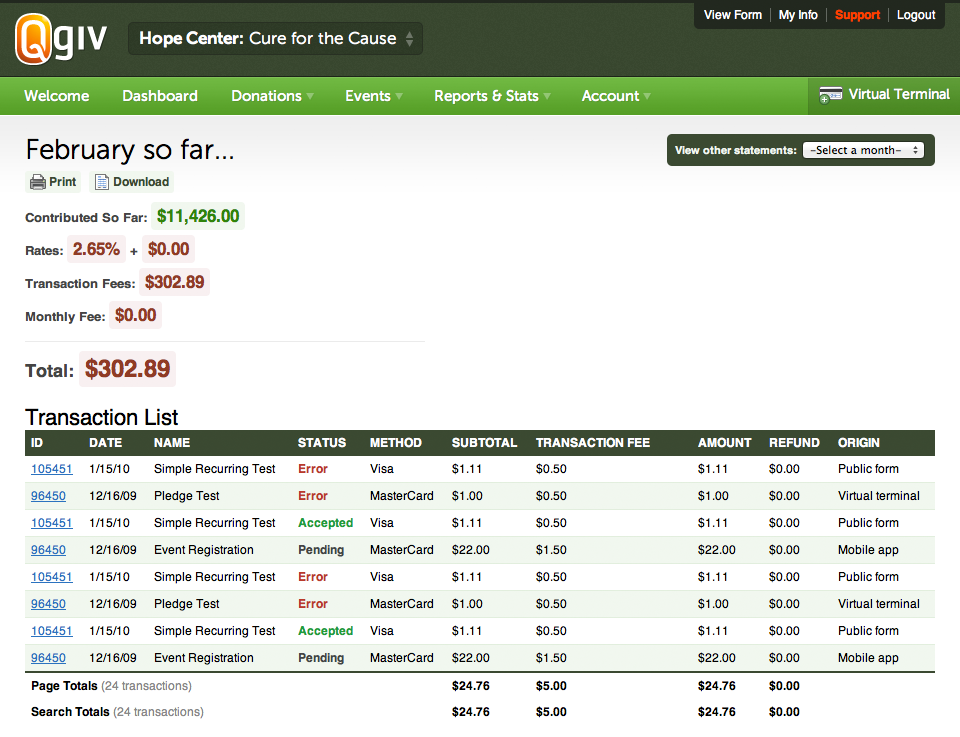Viewport: 960px width, 737px height.
Task: Open the Events menu
Action: pyautogui.click(x=367, y=95)
